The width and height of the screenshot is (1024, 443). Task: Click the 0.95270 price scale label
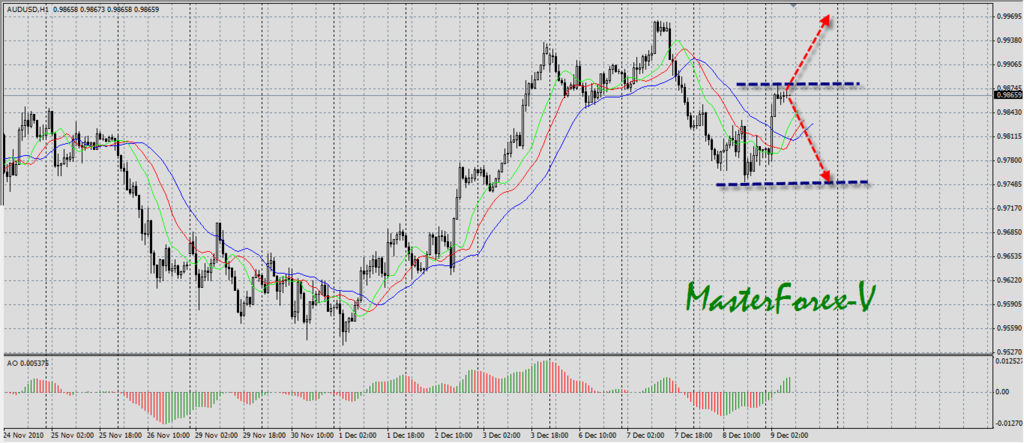coord(1007,352)
